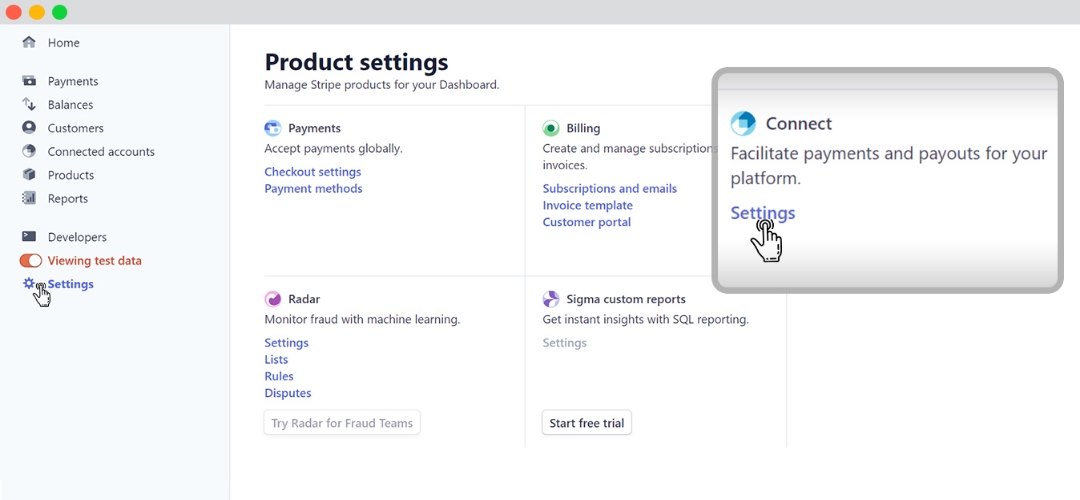Open the Invoice template link

[x=587, y=206]
